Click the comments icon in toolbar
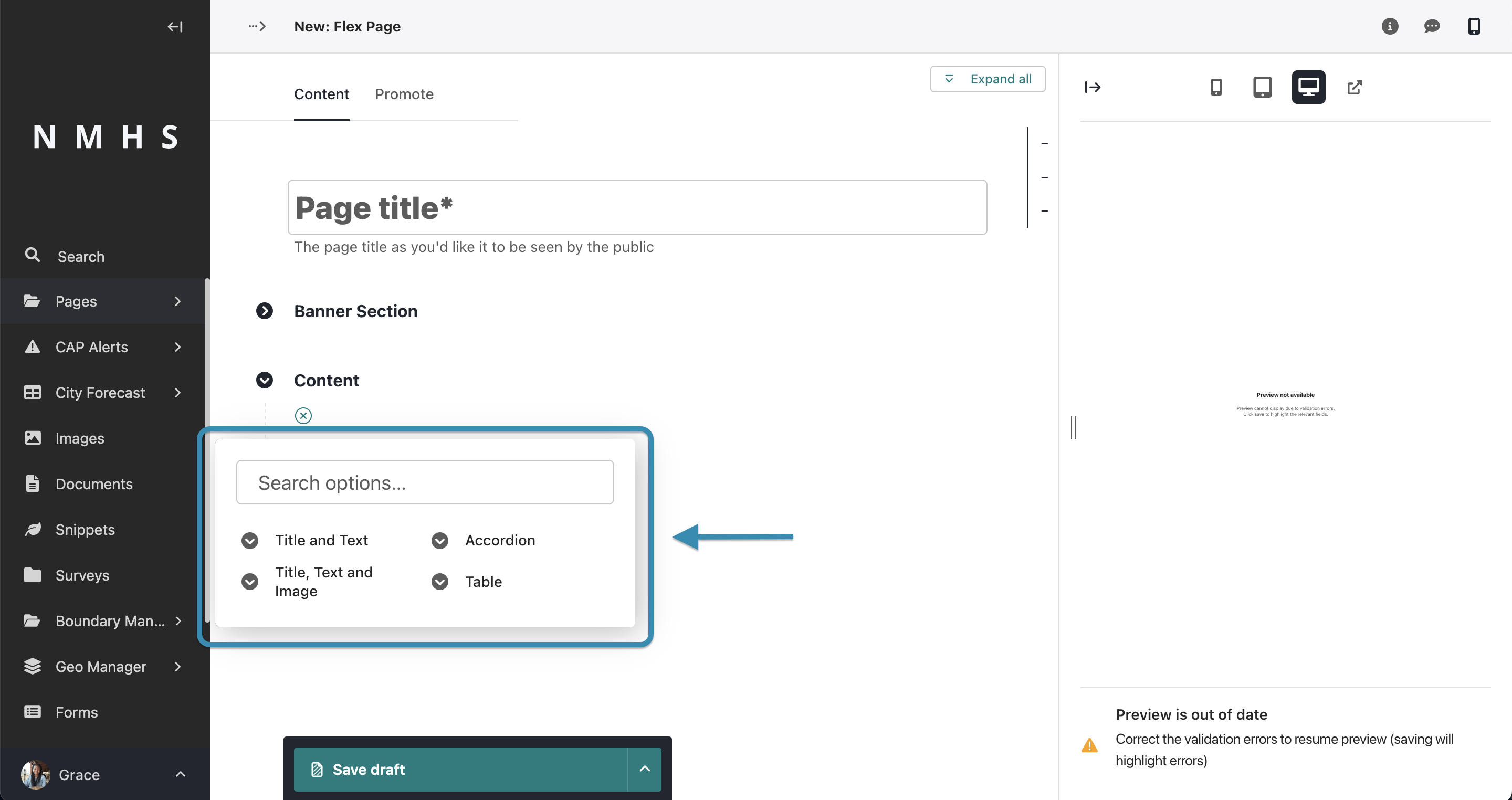 coord(1432,26)
